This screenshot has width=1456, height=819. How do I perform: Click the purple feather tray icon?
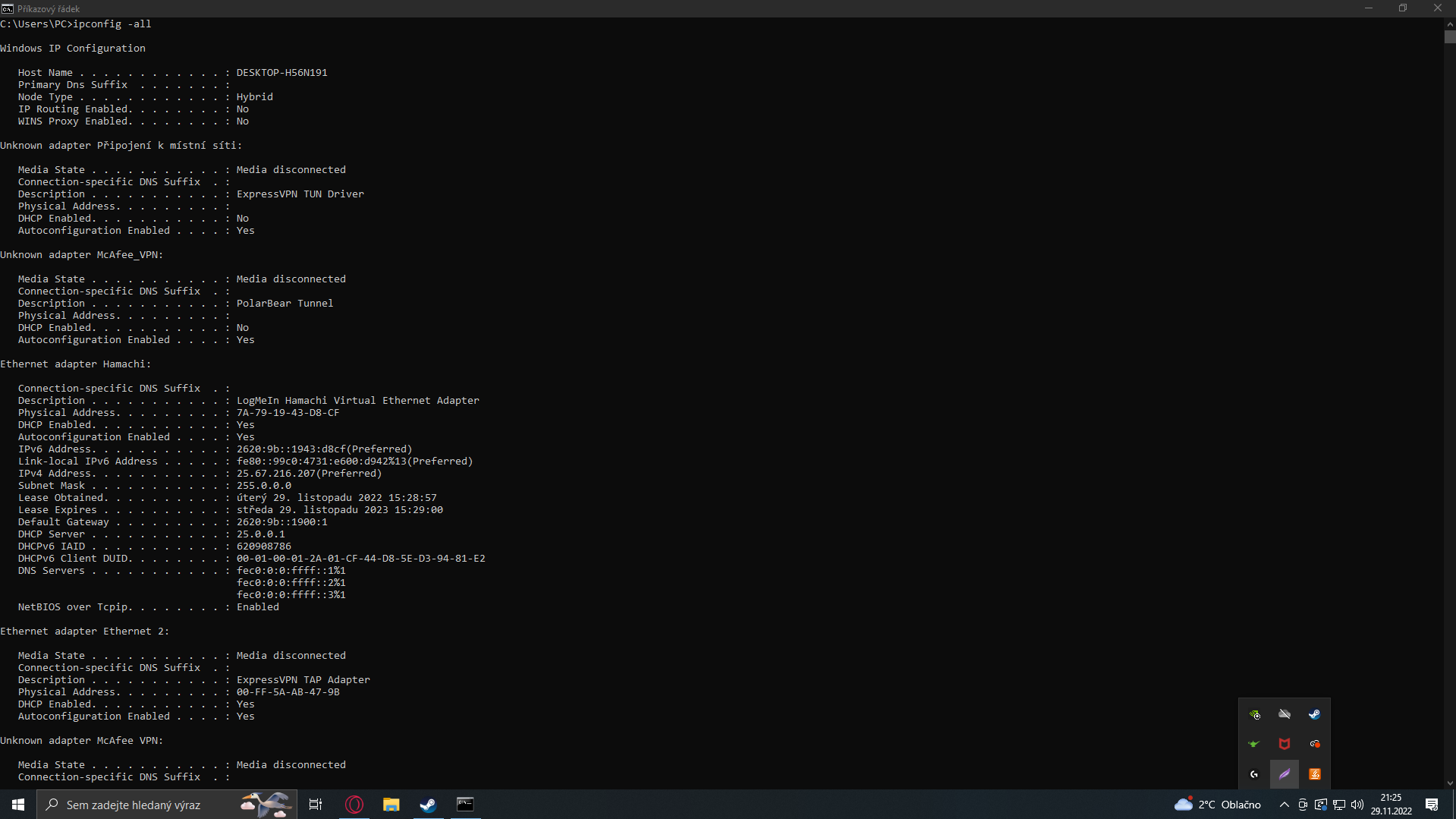pos(1285,774)
